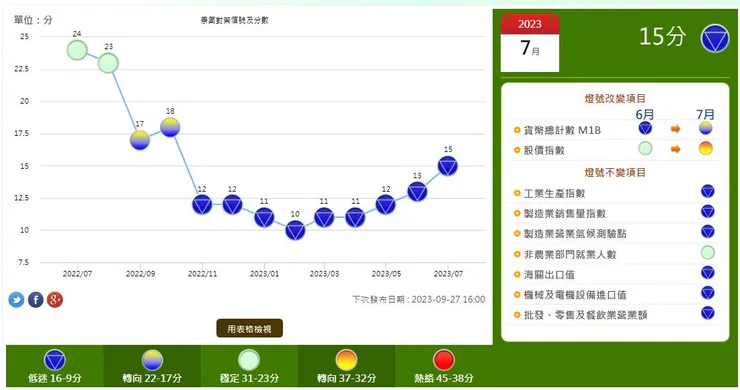Click the 用表格檢視 table view button

point(249,329)
